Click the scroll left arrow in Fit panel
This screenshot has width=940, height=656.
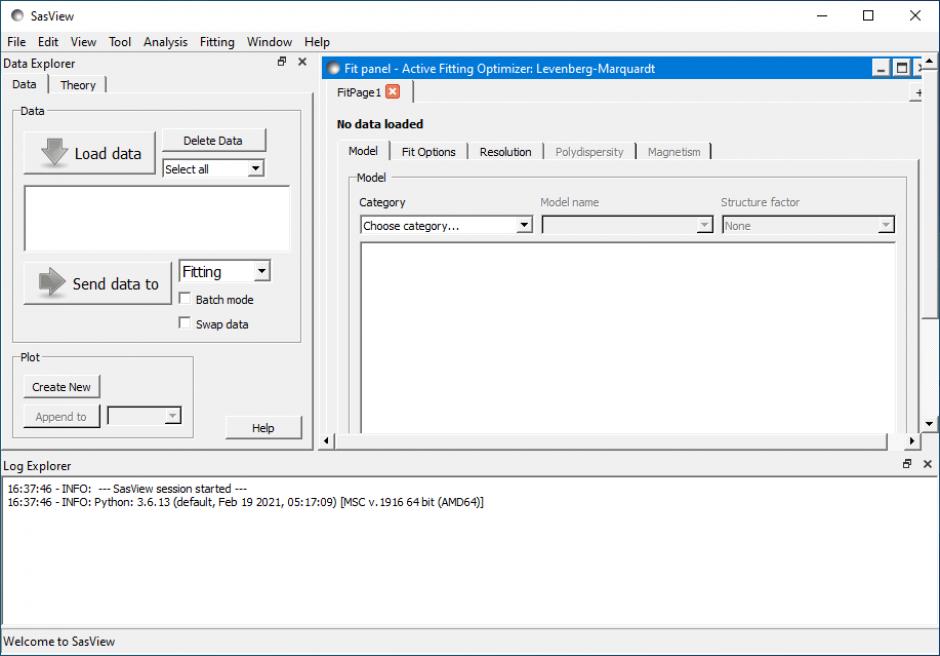[326, 441]
